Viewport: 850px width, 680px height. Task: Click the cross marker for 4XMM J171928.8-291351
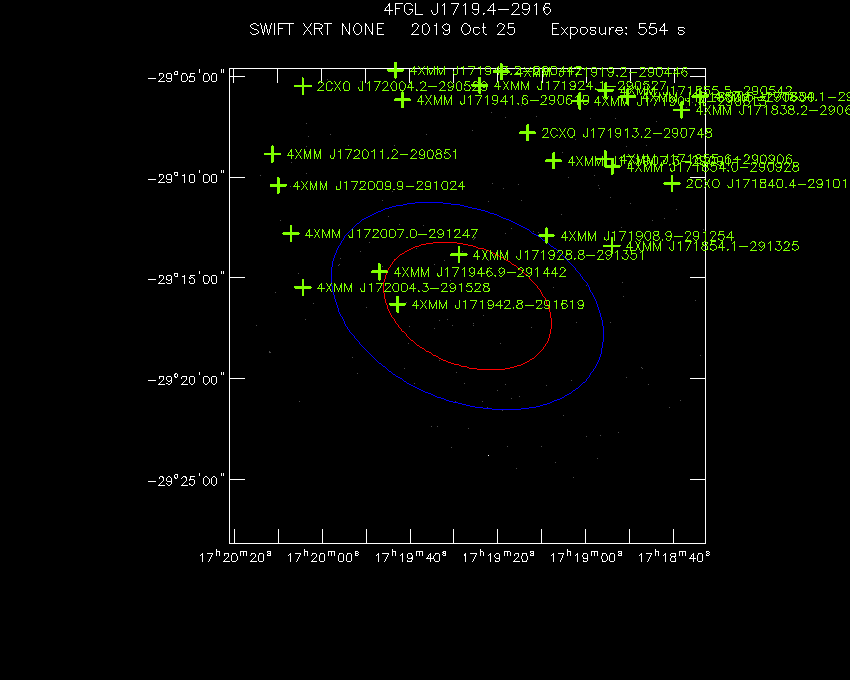click(x=459, y=254)
